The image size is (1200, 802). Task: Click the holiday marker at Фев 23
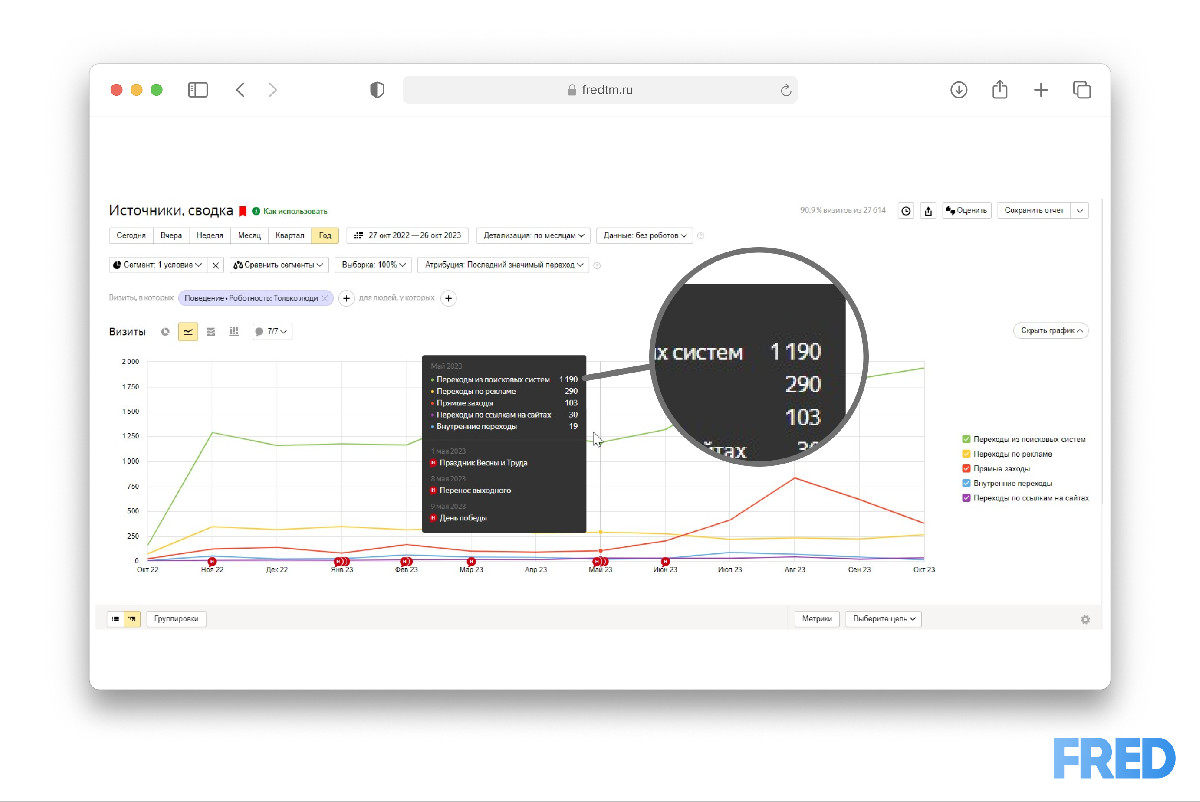coord(406,561)
